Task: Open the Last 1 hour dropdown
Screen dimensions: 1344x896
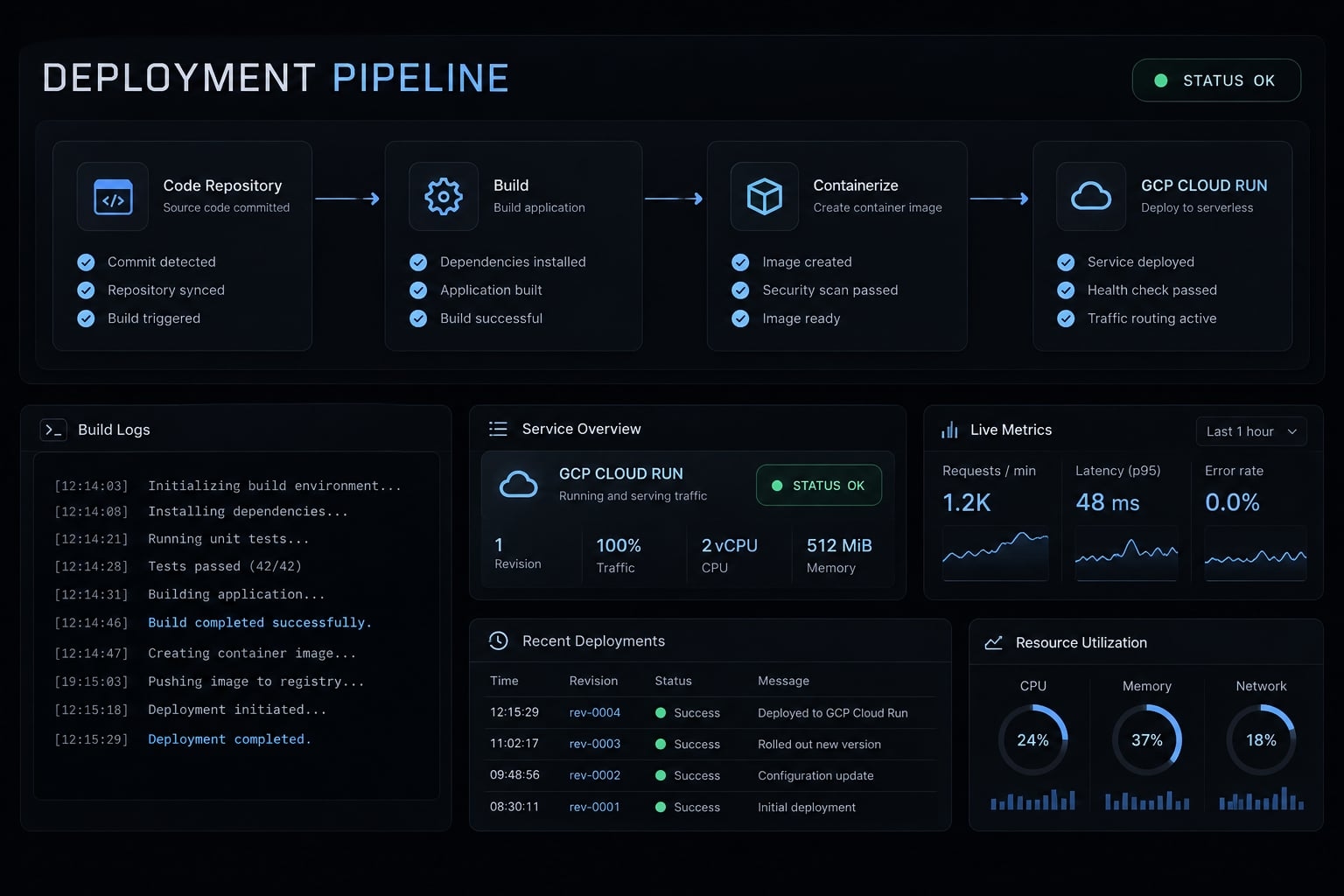Action: tap(1251, 431)
